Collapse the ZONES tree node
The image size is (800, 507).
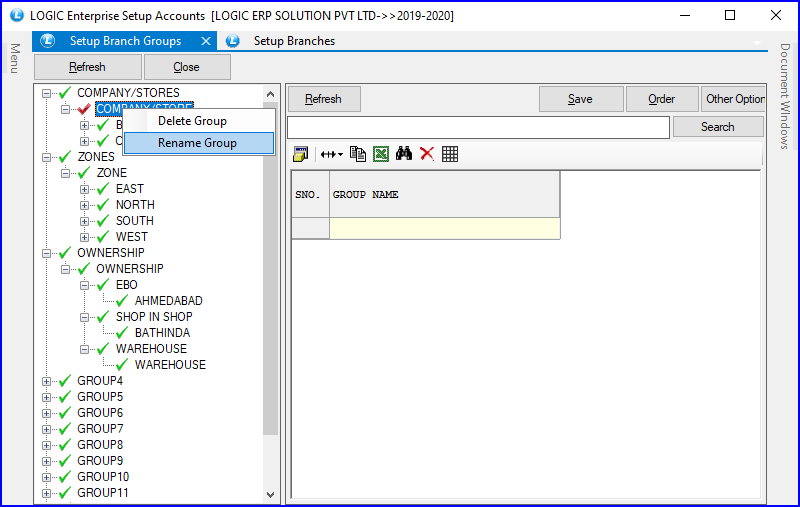46,157
